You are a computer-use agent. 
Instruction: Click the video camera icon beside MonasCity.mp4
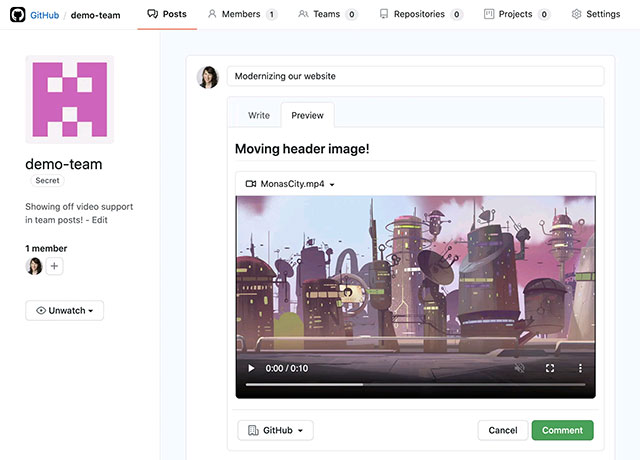click(x=251, y=184)
